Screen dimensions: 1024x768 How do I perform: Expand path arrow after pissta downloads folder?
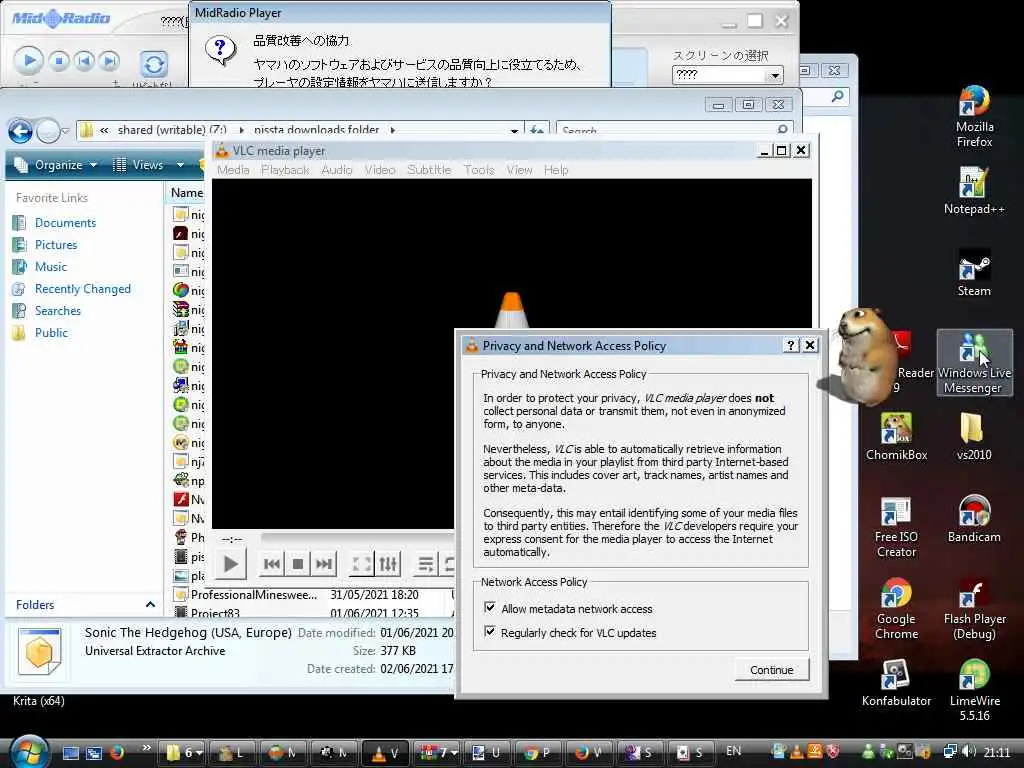click(392, 130)
